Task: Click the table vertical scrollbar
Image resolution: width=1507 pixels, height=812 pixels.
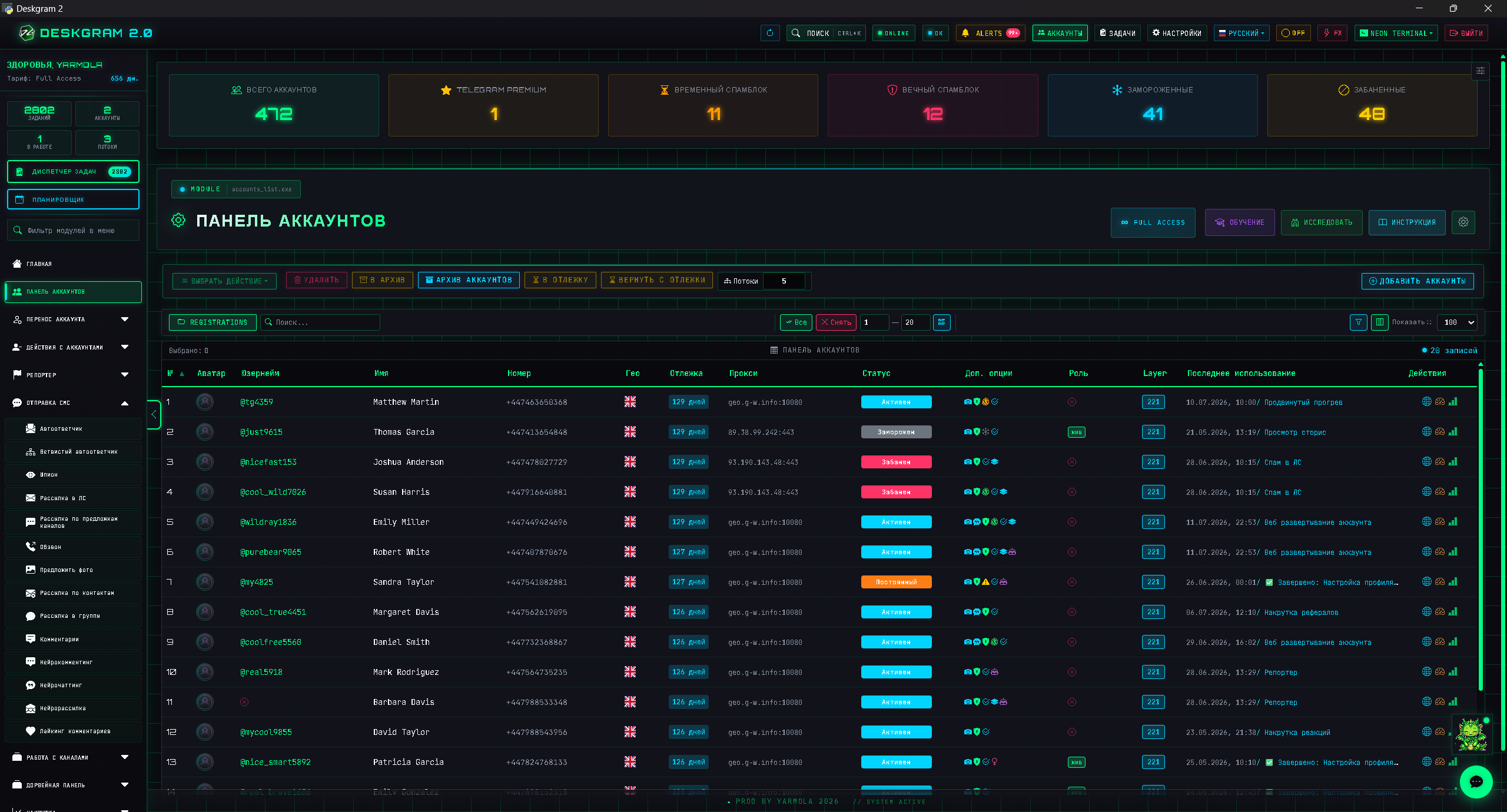Action: [x=1480, y=530]
